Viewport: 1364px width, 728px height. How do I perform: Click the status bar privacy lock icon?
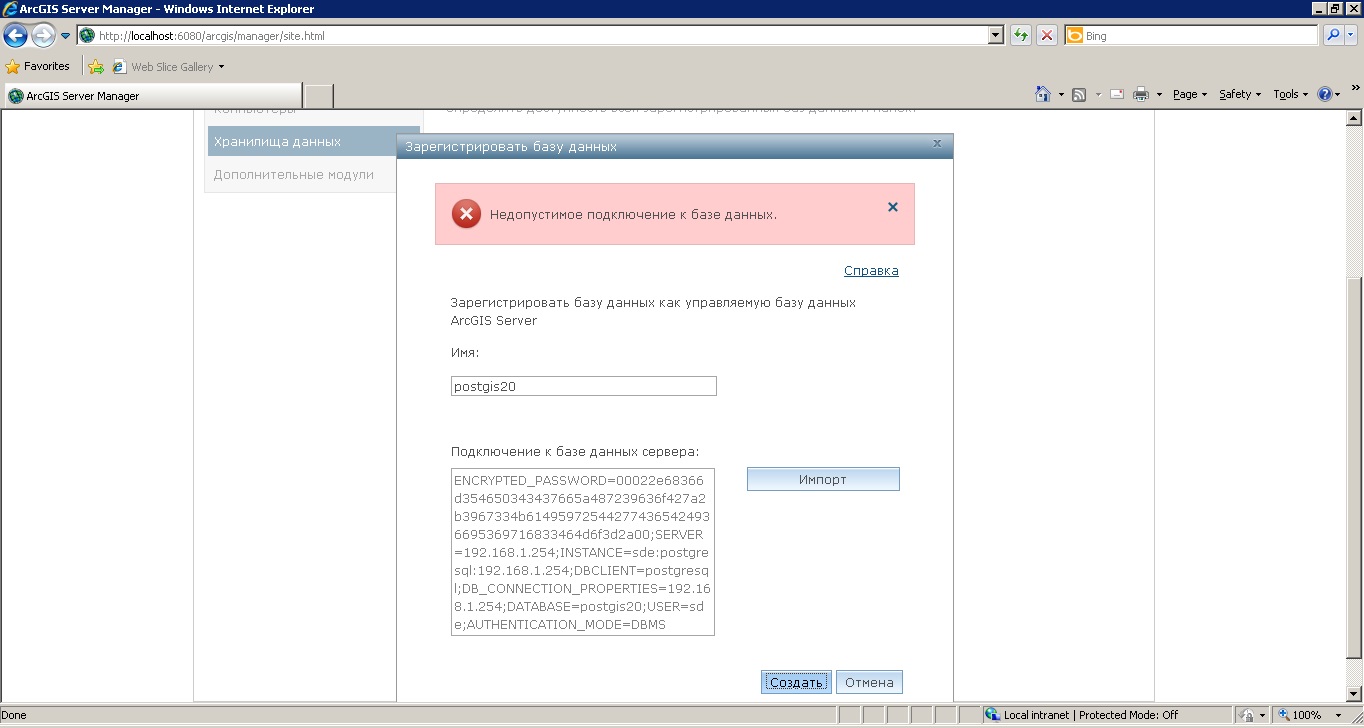[x=1247, y=715]
